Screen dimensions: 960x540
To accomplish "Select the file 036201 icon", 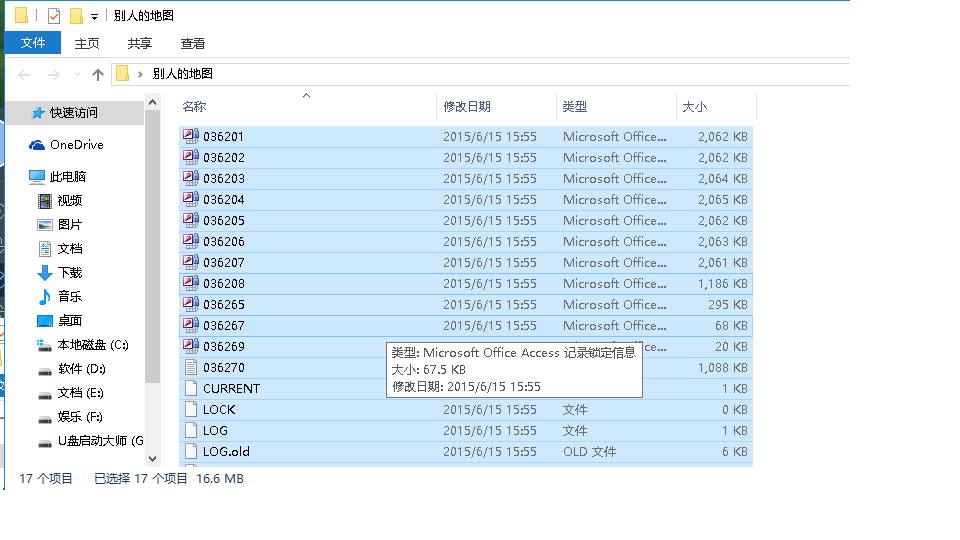I will [191, 136].
